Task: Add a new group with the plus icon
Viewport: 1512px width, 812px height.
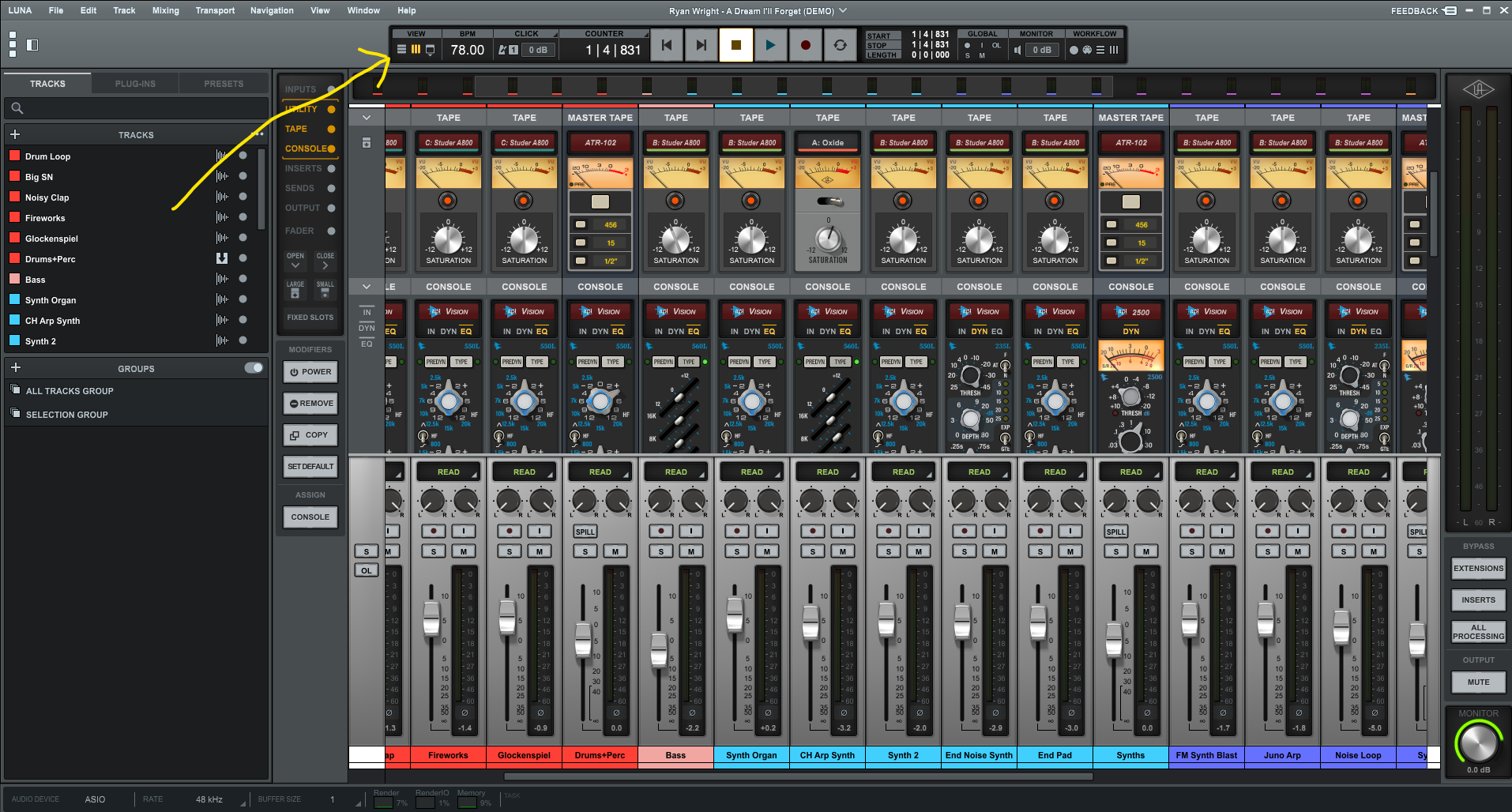Action: [15, 368]
